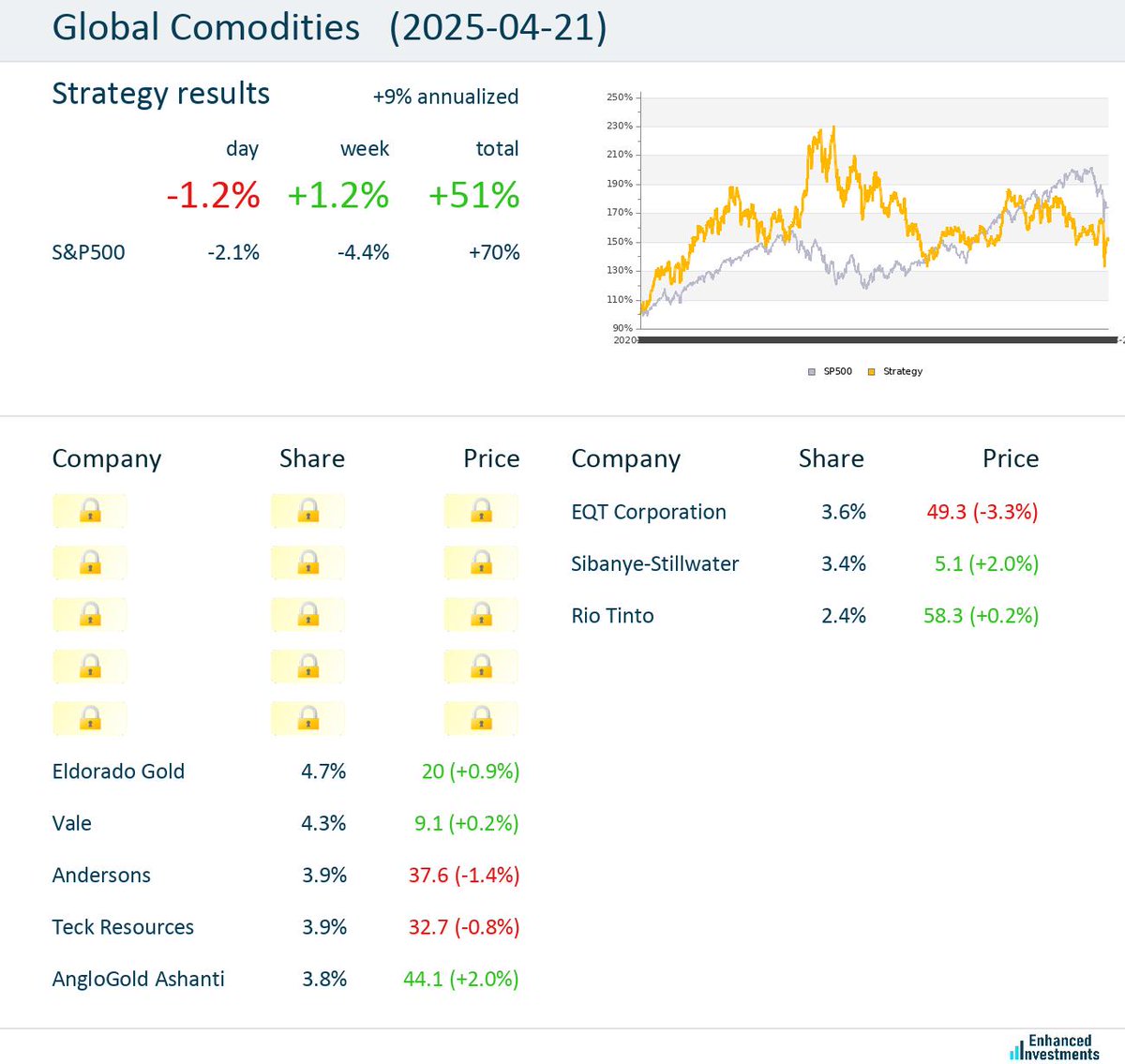Click the S&P500 week value -4.4%
This screenshot has height=1064, width=1125.
(x=363, y=252)
